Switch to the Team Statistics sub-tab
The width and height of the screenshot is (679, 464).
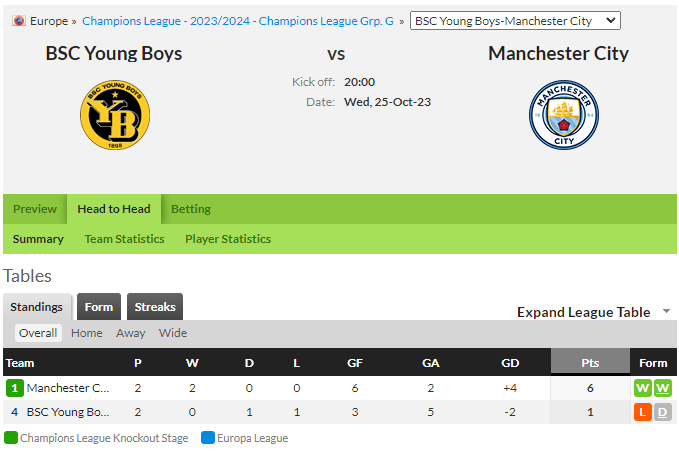[124, 239]
